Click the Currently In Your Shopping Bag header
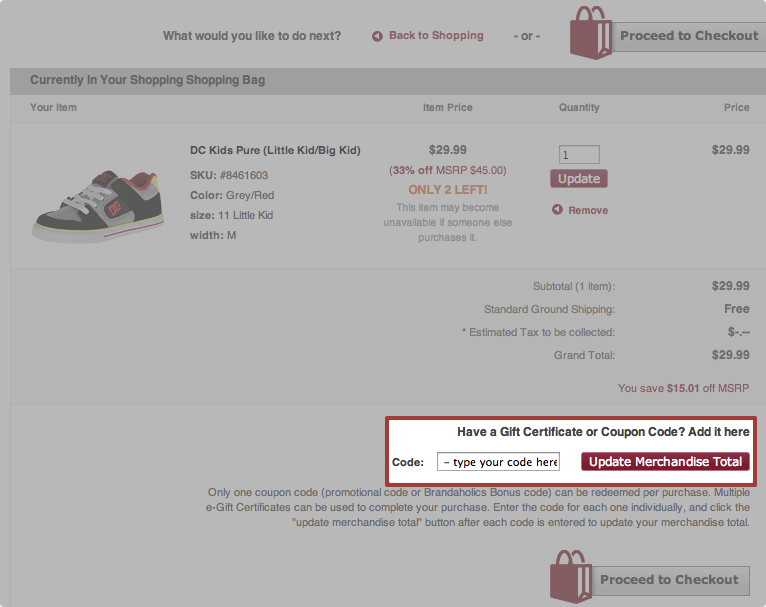 pos(147,80)
